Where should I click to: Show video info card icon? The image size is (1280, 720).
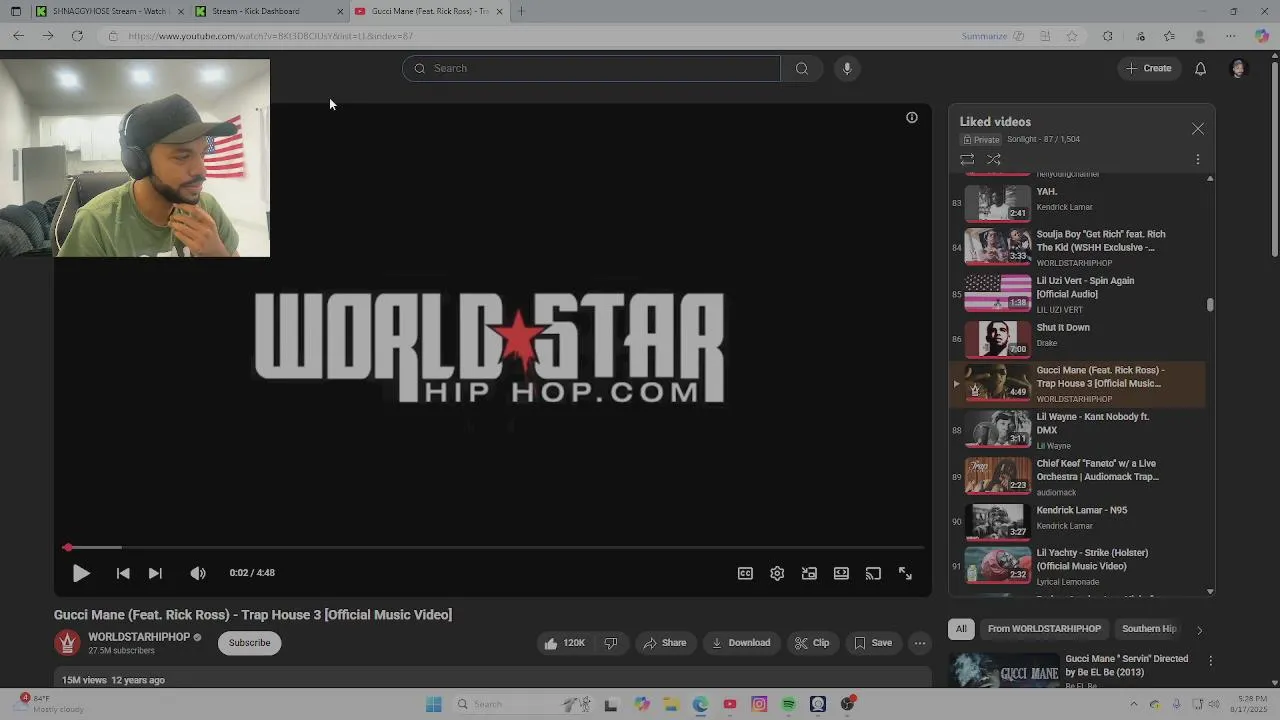(912, 117)
